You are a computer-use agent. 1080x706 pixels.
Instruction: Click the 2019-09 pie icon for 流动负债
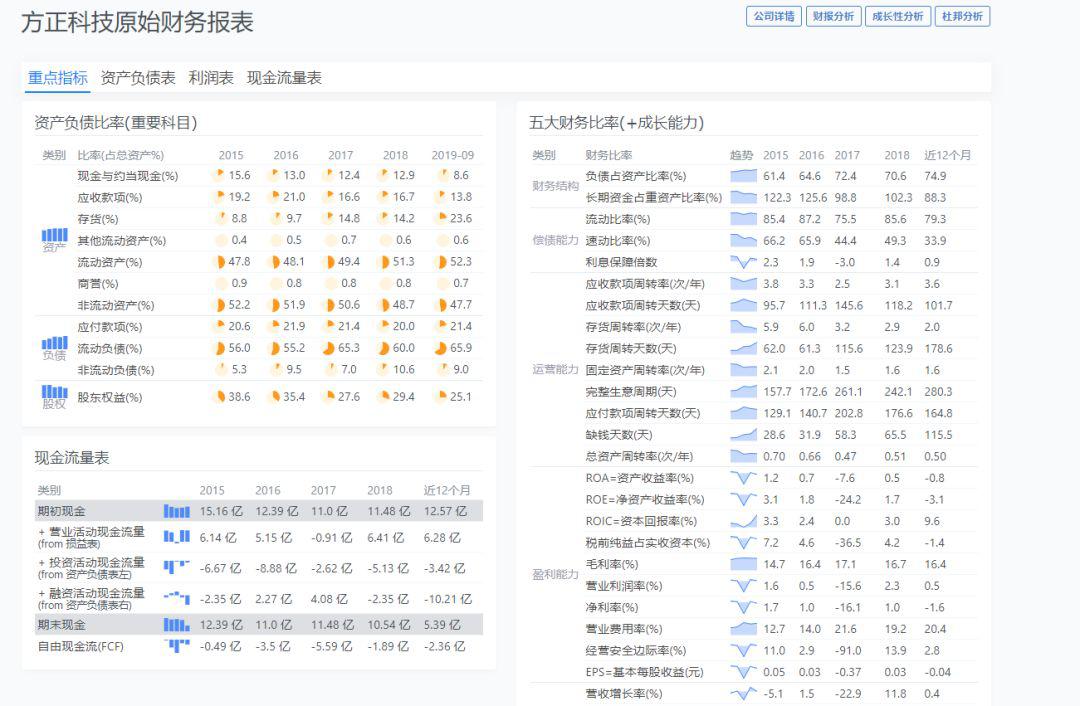[442, 348]
